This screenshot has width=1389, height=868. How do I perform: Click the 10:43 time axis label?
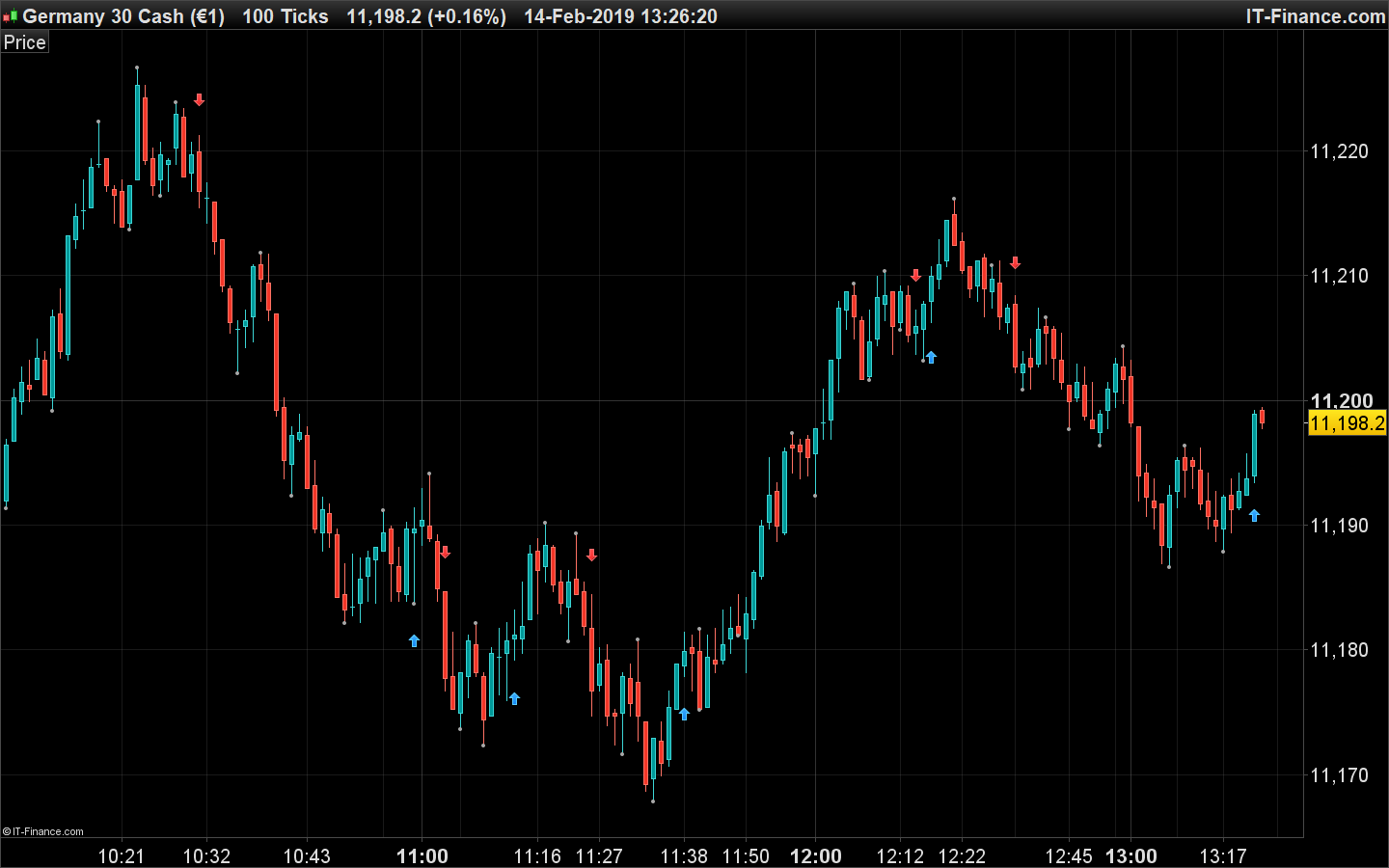pyautogui.click(x=307, y=856)
